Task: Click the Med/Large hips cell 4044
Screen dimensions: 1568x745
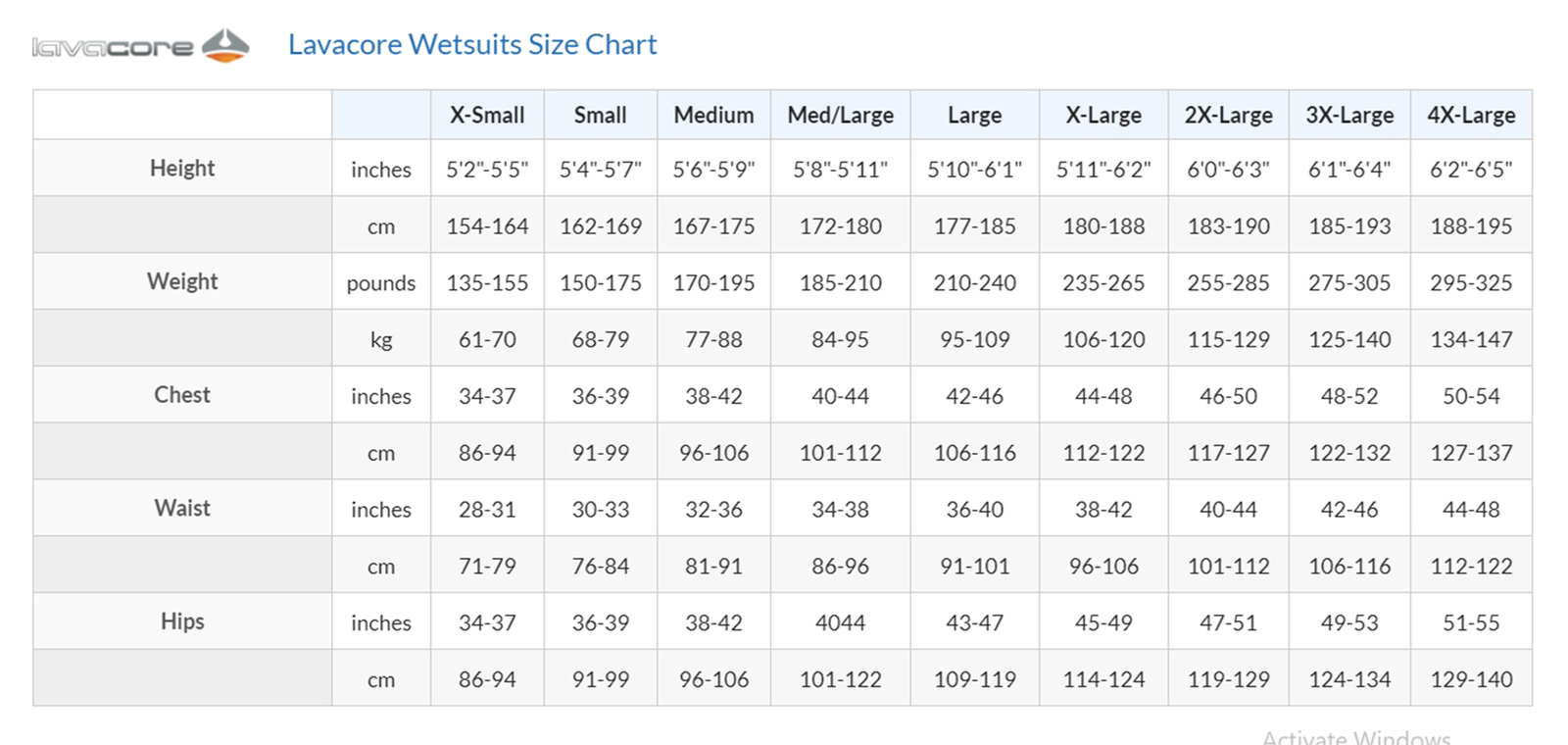Action: point(840,622)
